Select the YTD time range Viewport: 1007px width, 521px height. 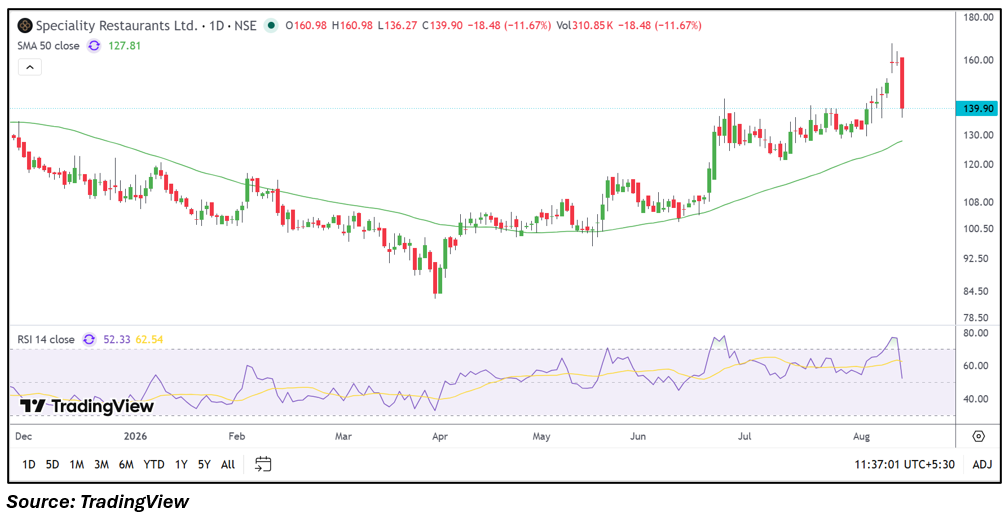tap(153, 464)
